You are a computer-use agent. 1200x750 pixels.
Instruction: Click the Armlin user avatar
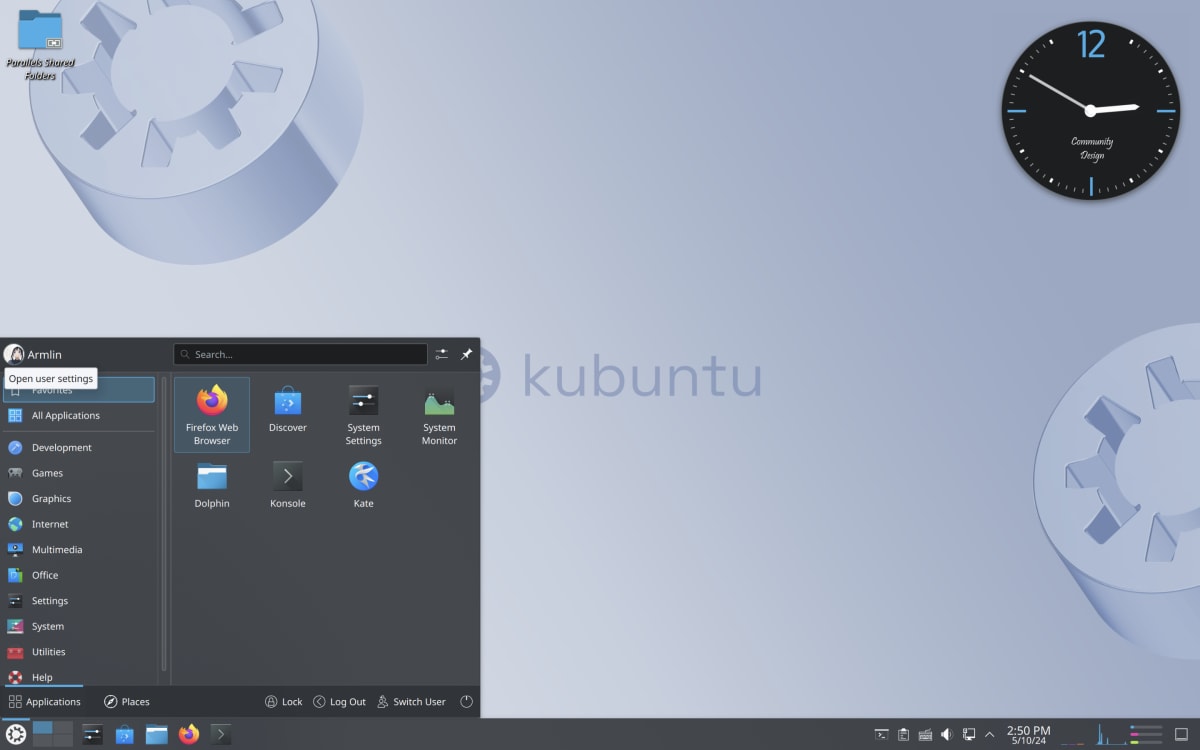click(14, 354)
